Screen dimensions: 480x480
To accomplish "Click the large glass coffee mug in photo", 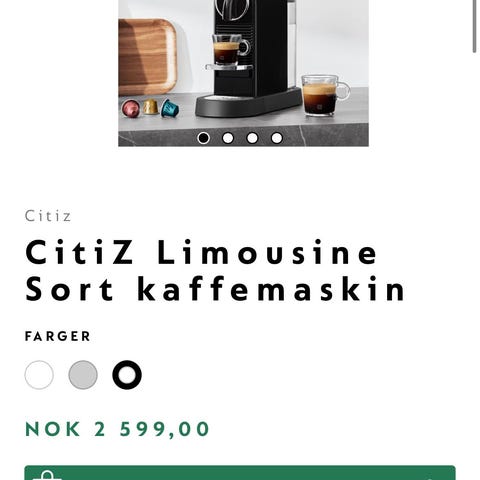I will tap(325, 95).
